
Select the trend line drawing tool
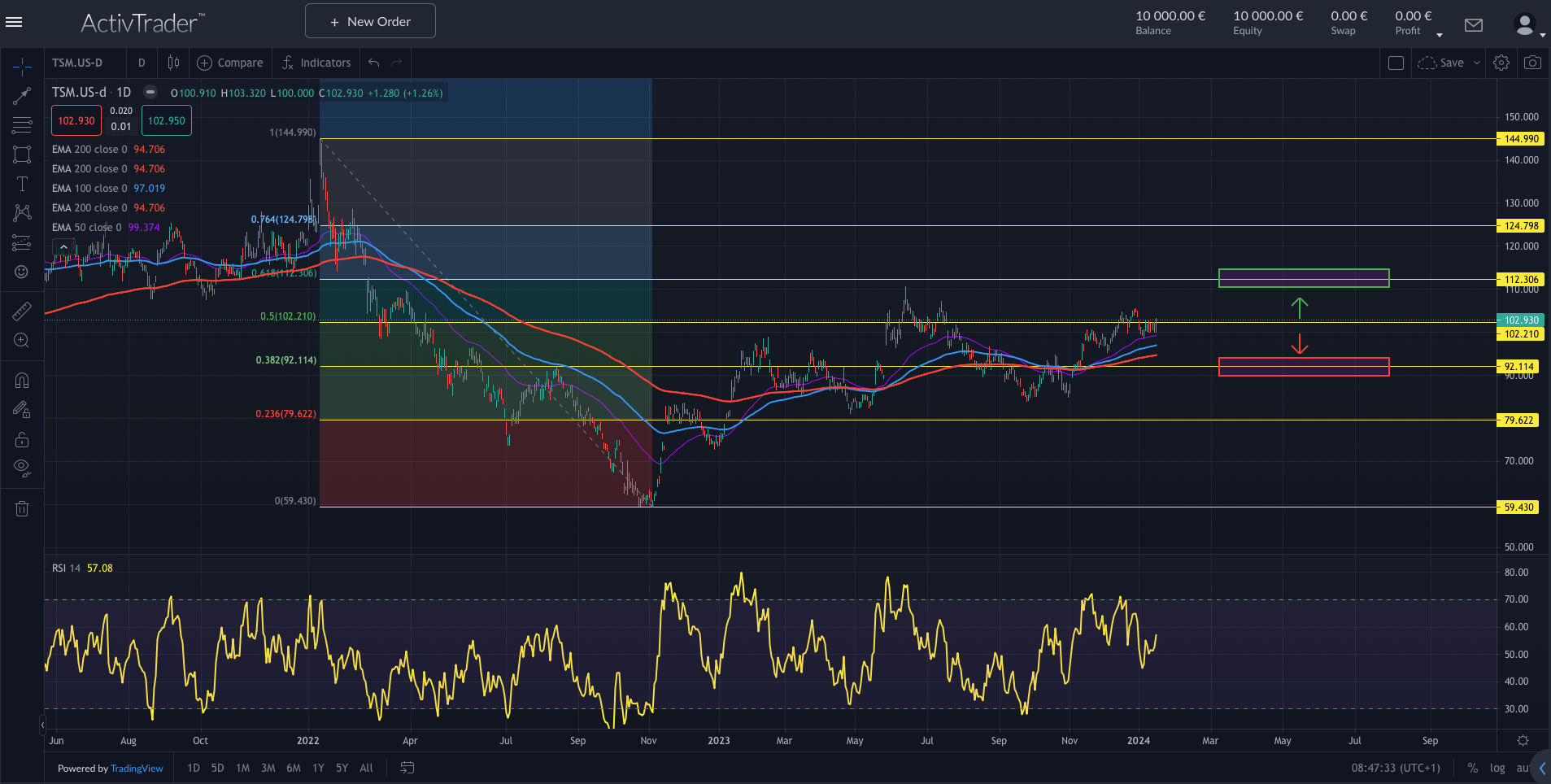(22, 96)
